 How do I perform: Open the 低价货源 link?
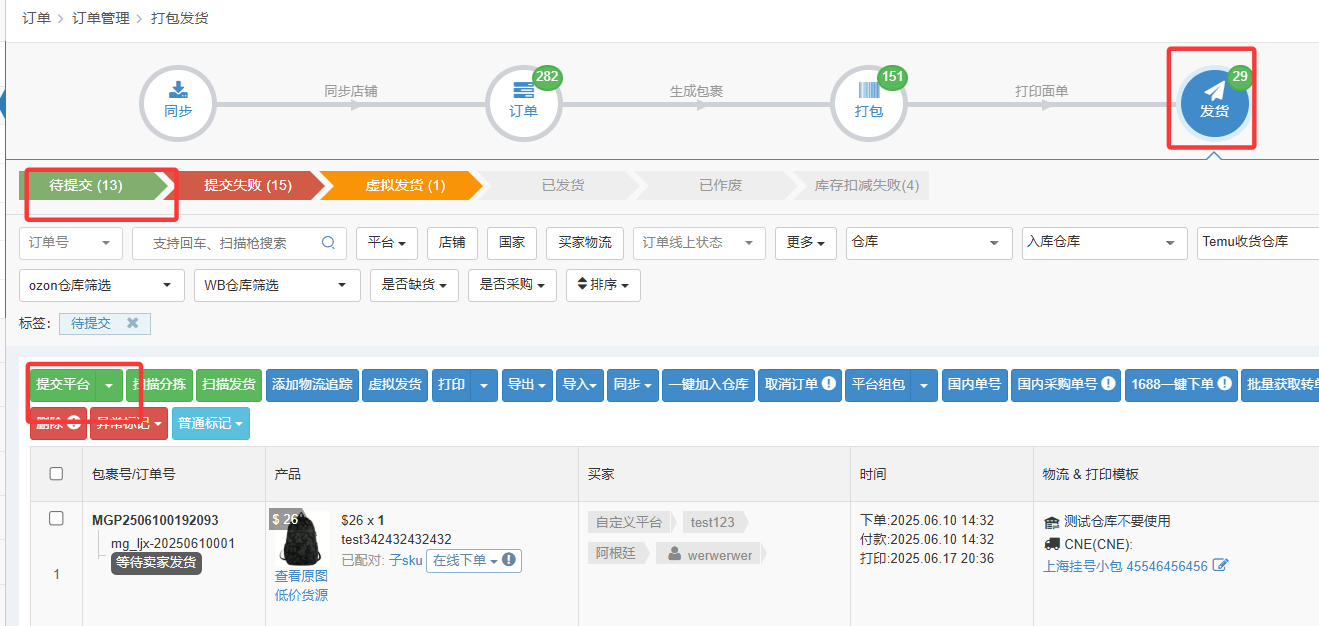(x=301, y=595)
